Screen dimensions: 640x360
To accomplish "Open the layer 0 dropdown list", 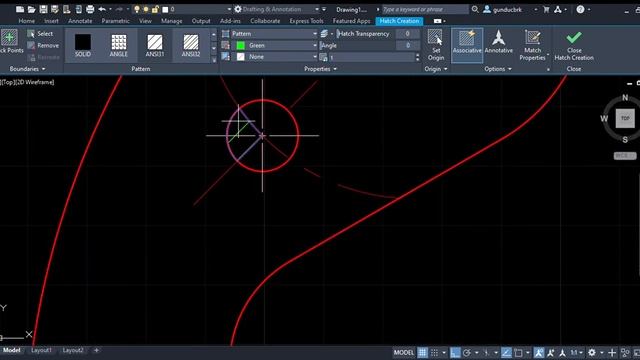I will click(x=229, y=9).
